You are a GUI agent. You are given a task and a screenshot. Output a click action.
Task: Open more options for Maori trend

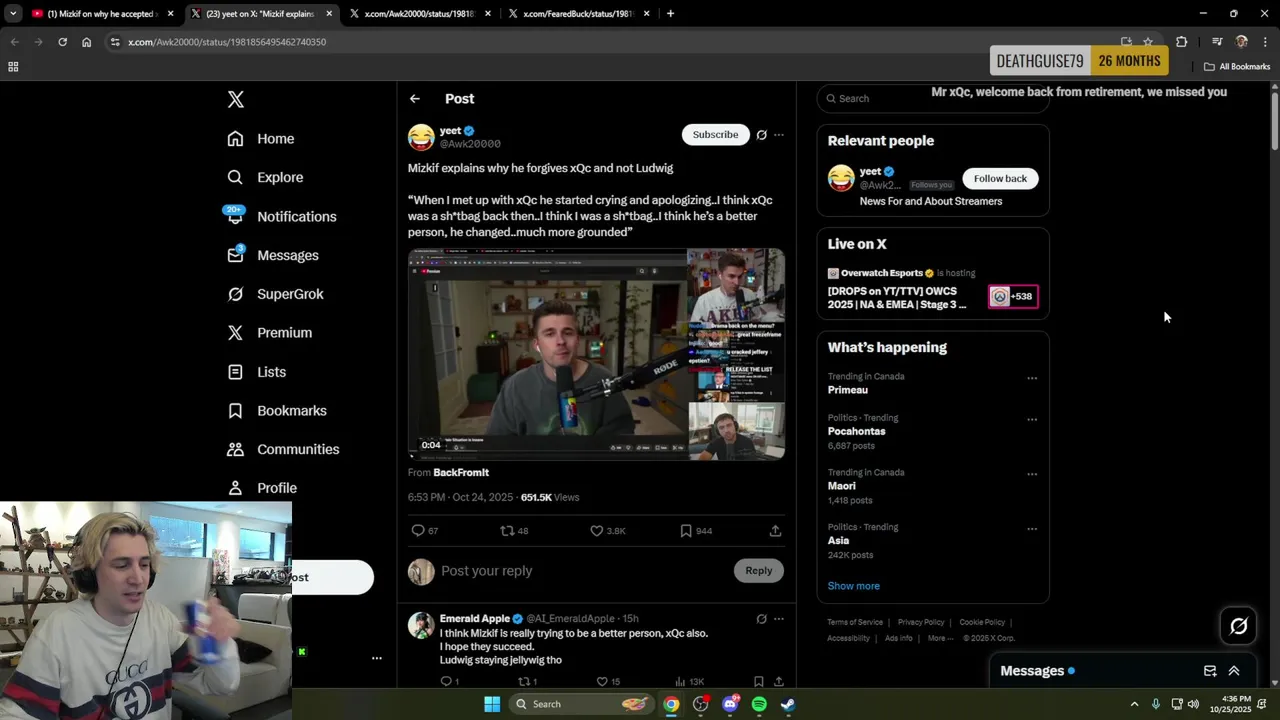tap(1032, 475)
